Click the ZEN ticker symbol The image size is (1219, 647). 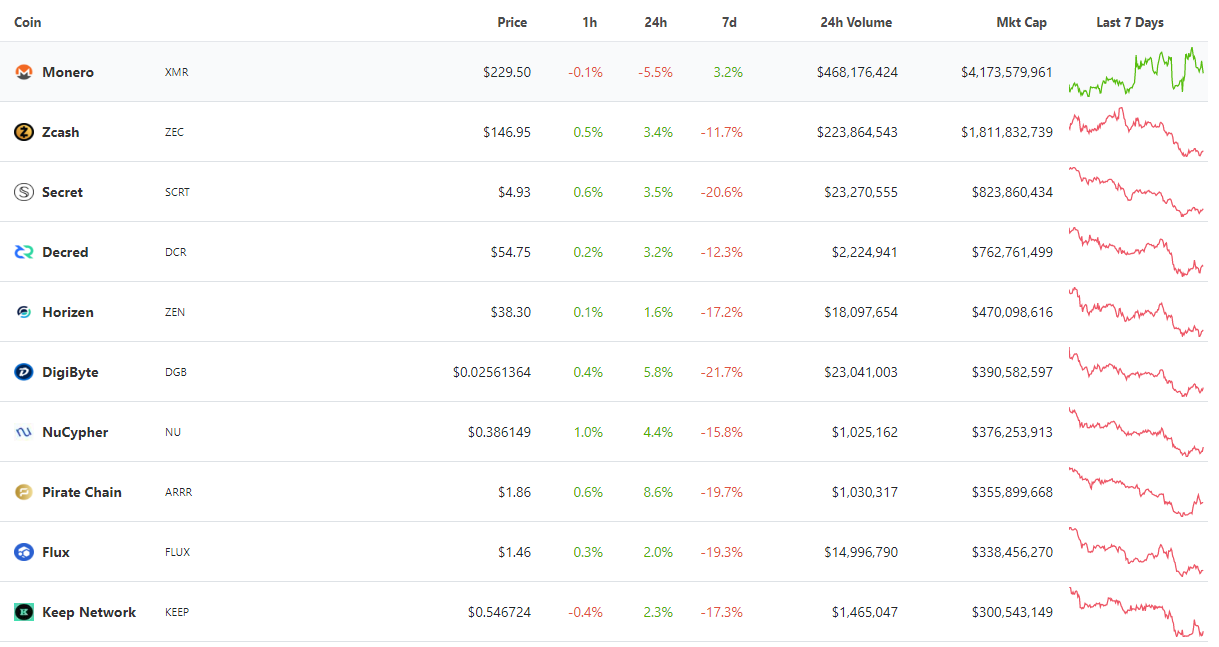coord(174,312)
